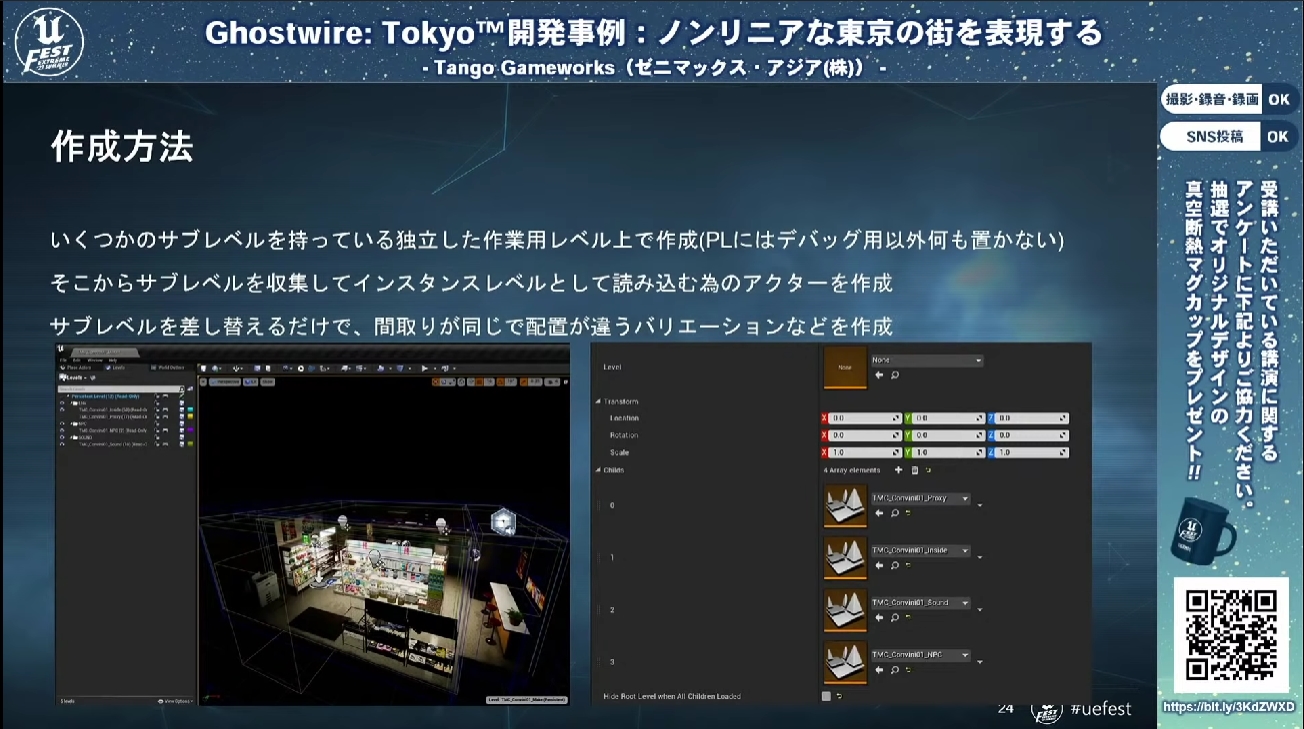Switch to the Place Actors tab
1304x729 pixels.
click(75, 368)
